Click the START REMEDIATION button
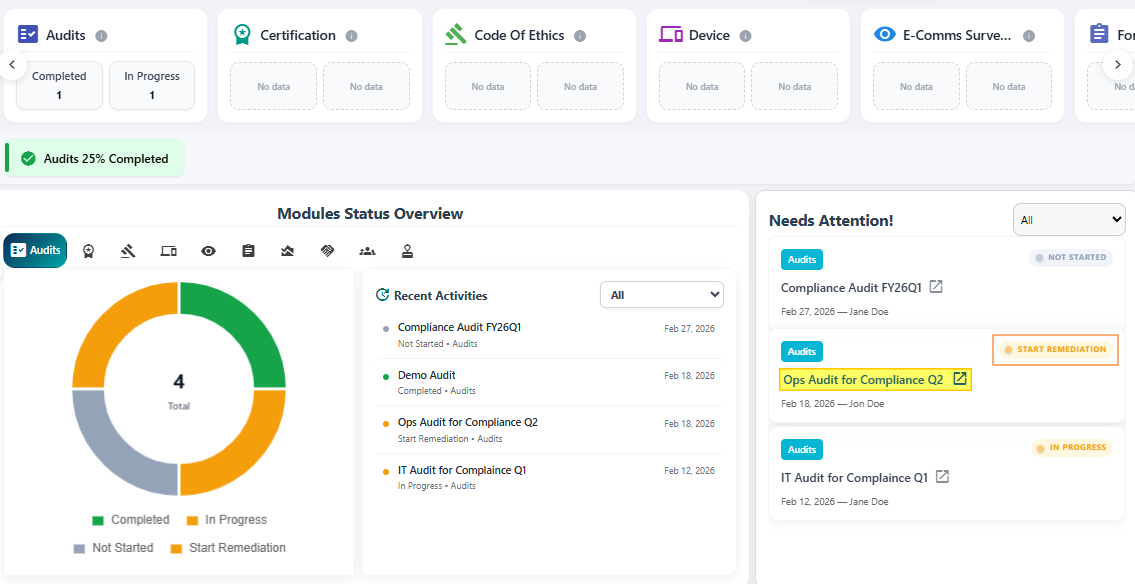The width and height of the screenshot is (1135, 584). click(1055, 350)
